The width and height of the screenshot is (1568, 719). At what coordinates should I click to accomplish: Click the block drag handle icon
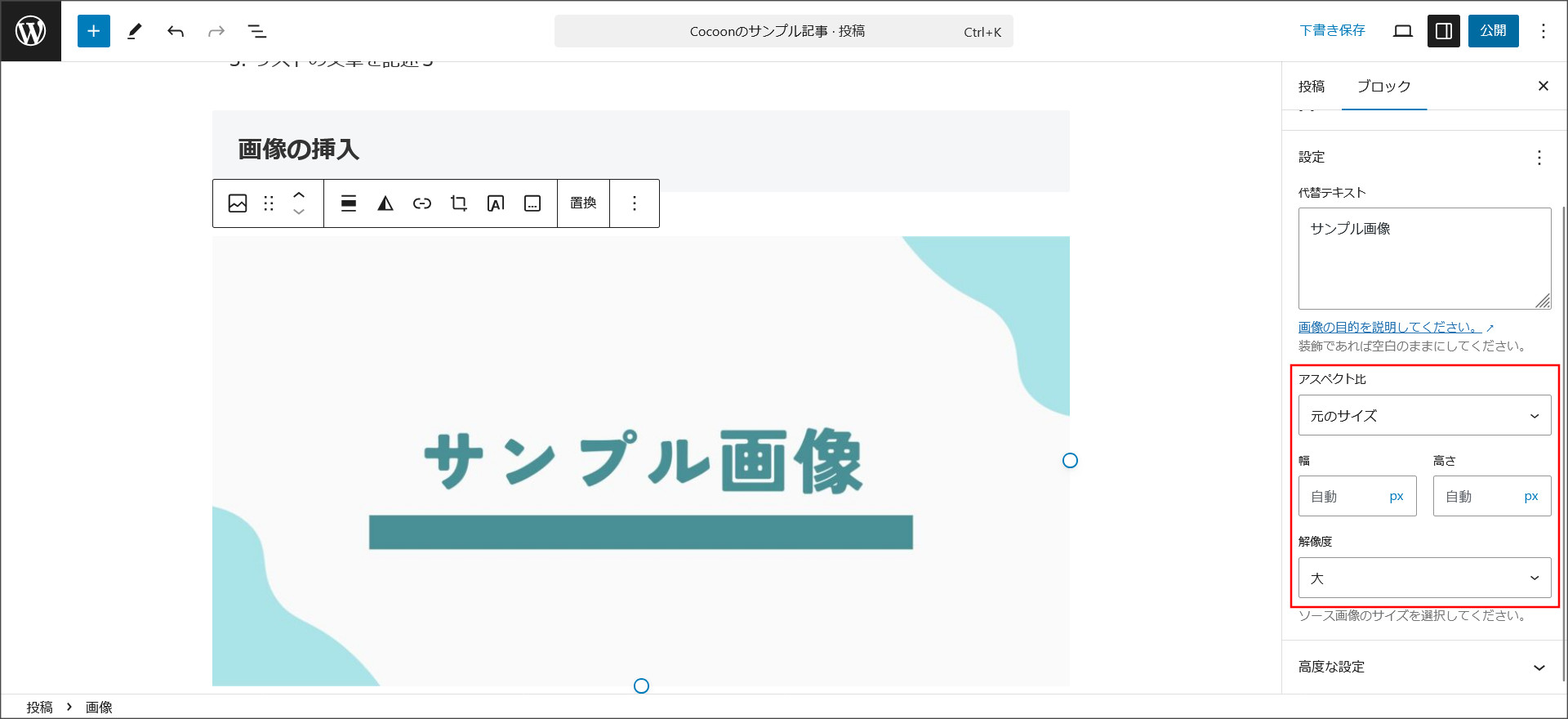pyautogui.click(x=269, y=203)
